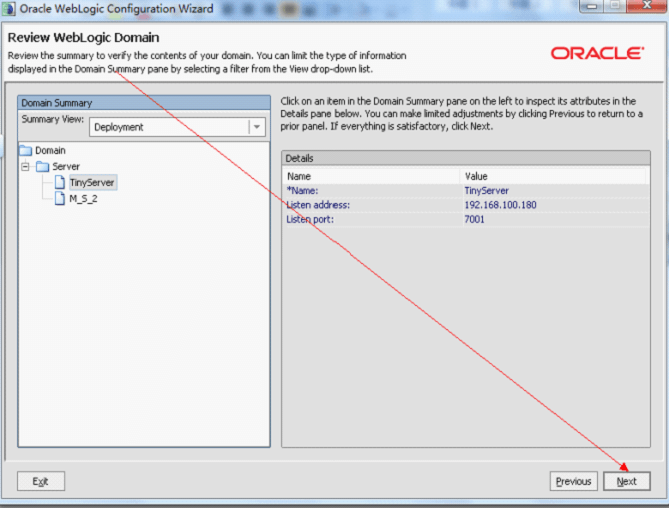Select the Domain folder icon
This screenshot has height=508, width=669.
(26, 151)
